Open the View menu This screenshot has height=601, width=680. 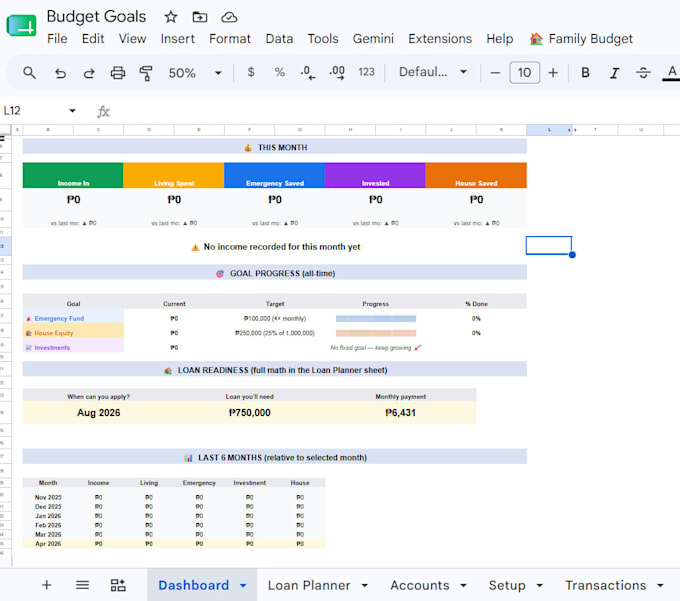coord(132,39)
